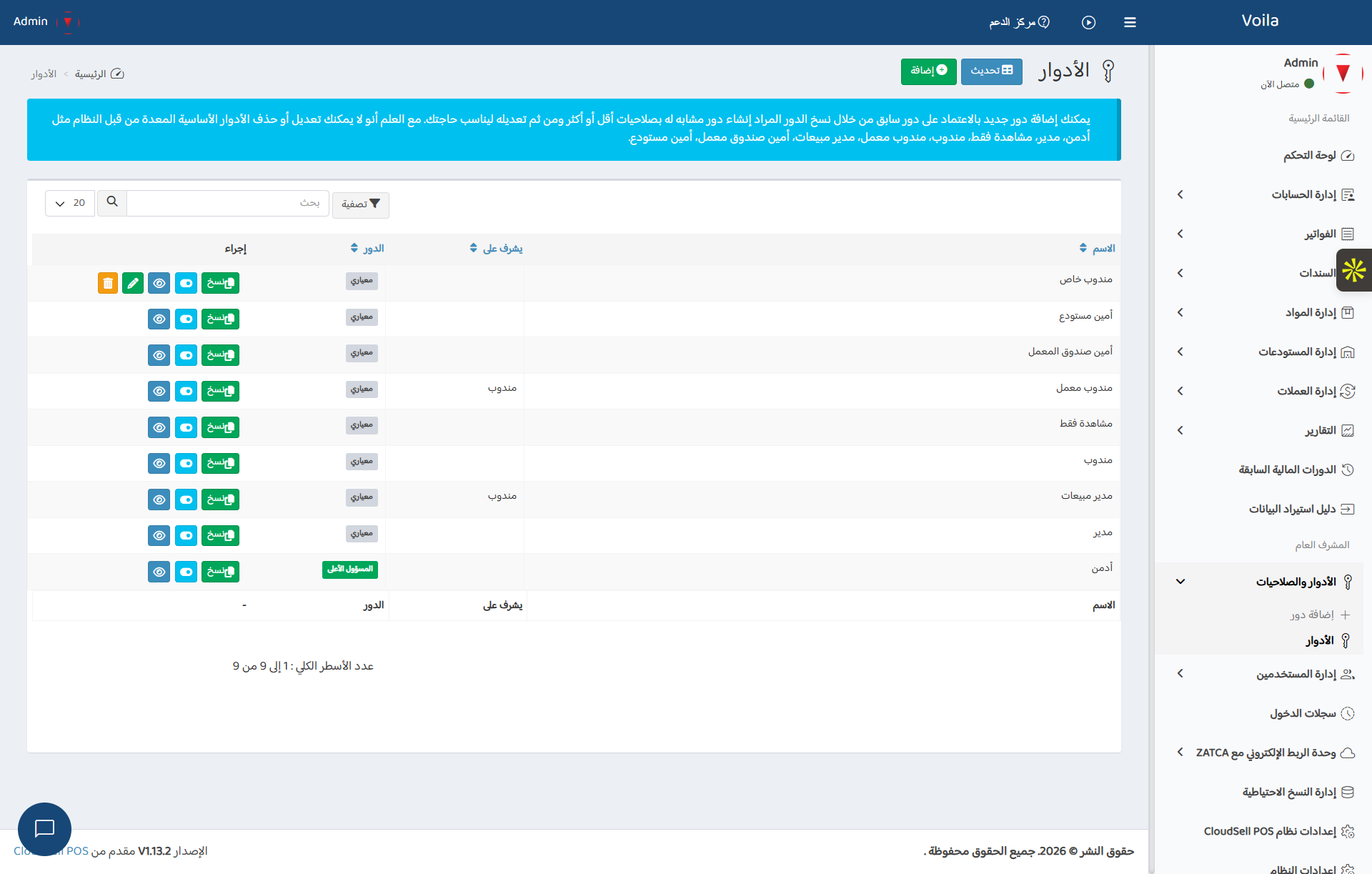Sort by the يشرف على column header
1372x874 pixels.
click(496, 248)
